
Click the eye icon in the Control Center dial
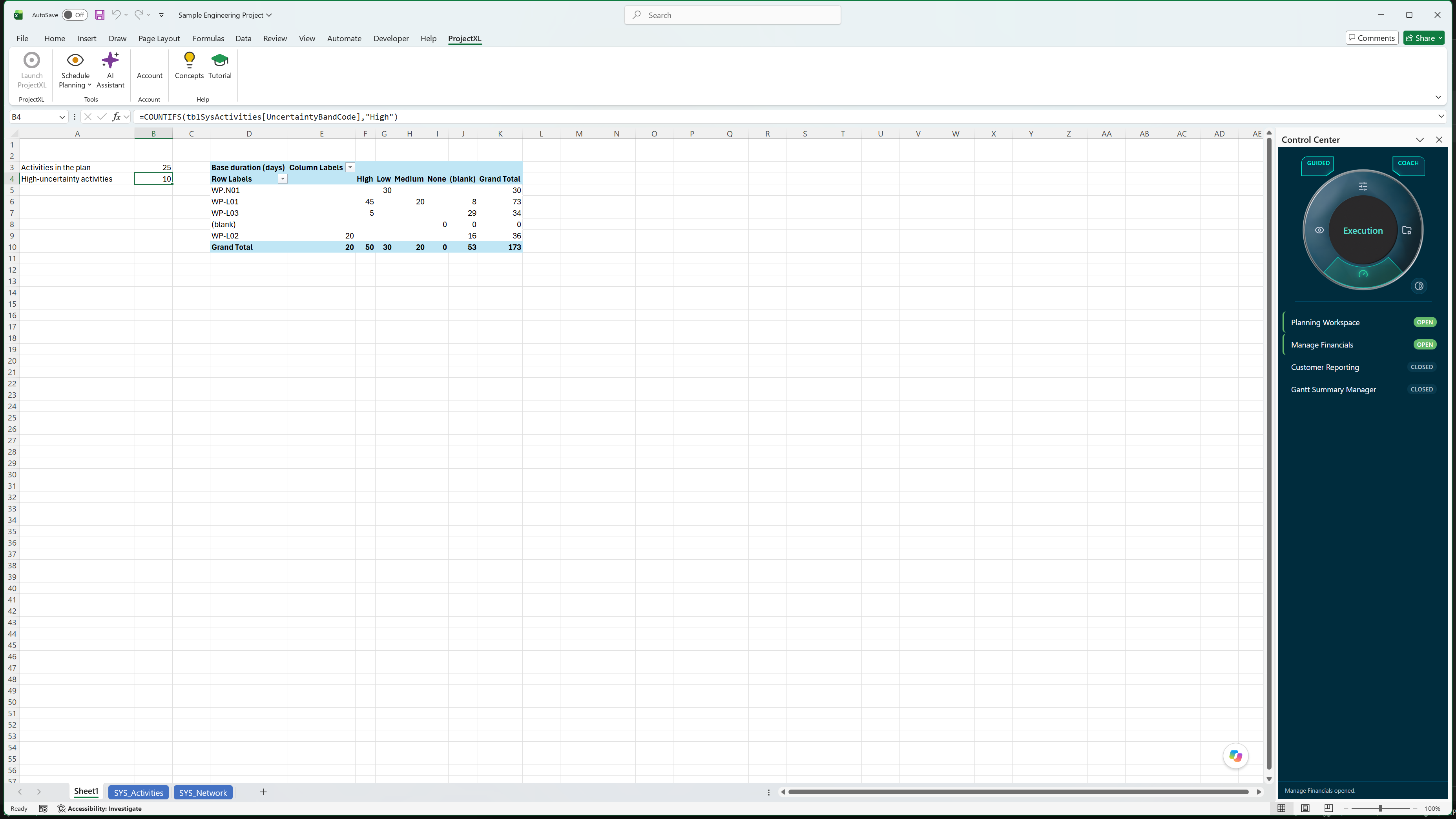coord(1319,231)
